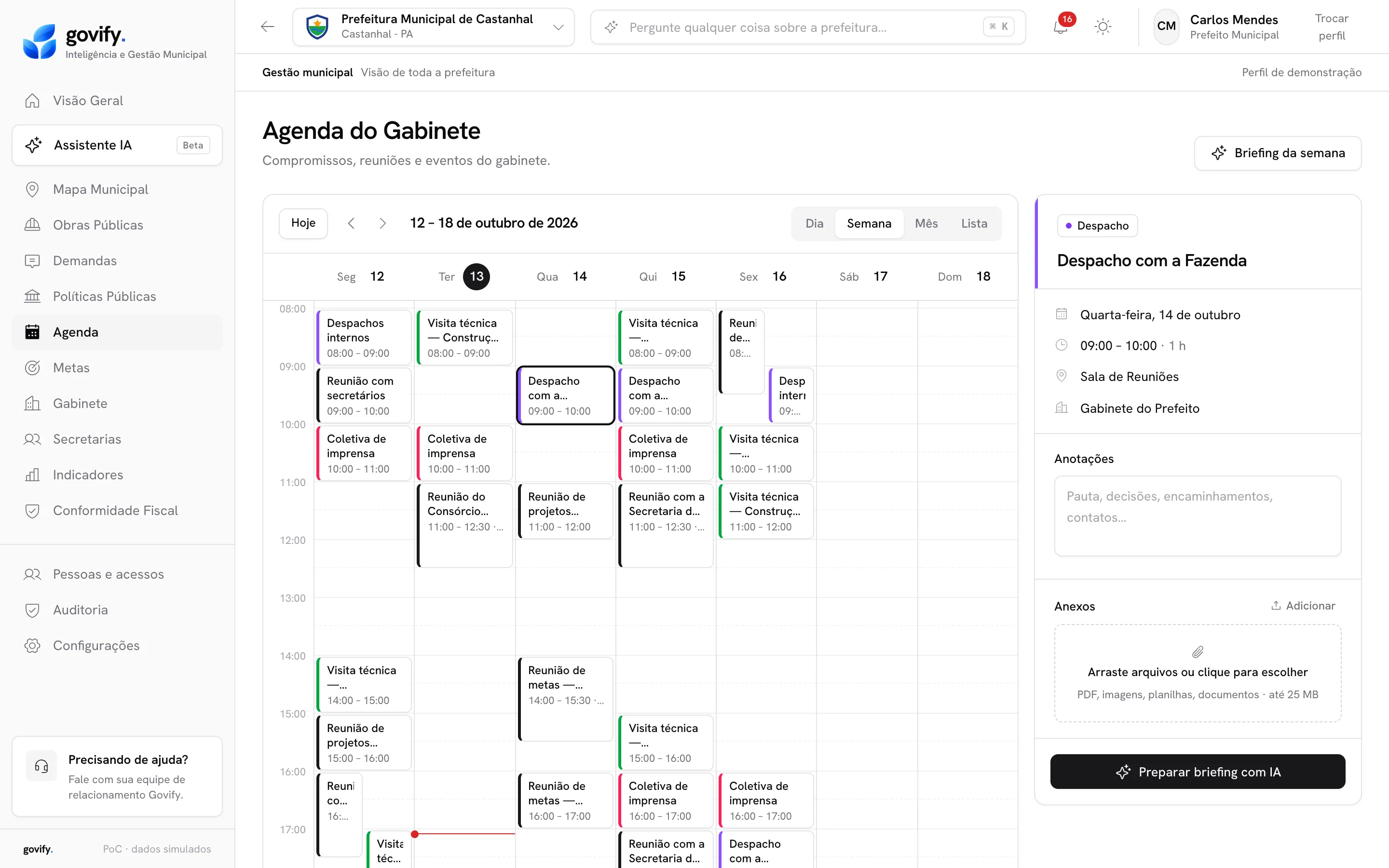Go to Obras Públicas section
Viewport: 1389px width, 868px height.
117,225
